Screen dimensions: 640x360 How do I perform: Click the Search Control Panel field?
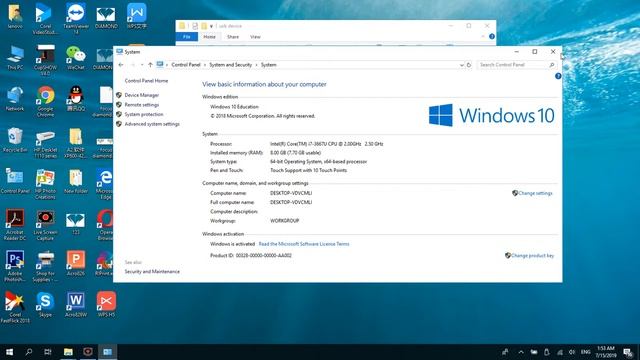pyautogui.click(x=516, y=65)
